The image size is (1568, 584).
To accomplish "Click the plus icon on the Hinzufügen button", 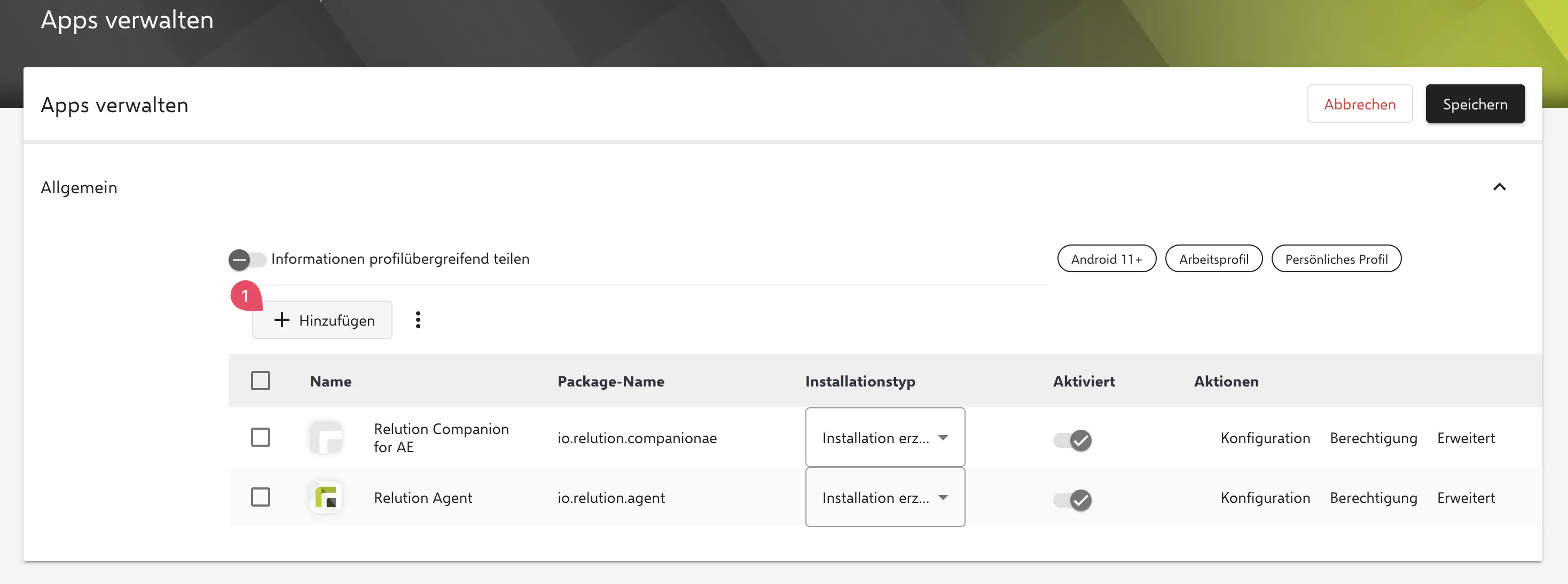I will (281, 320).
